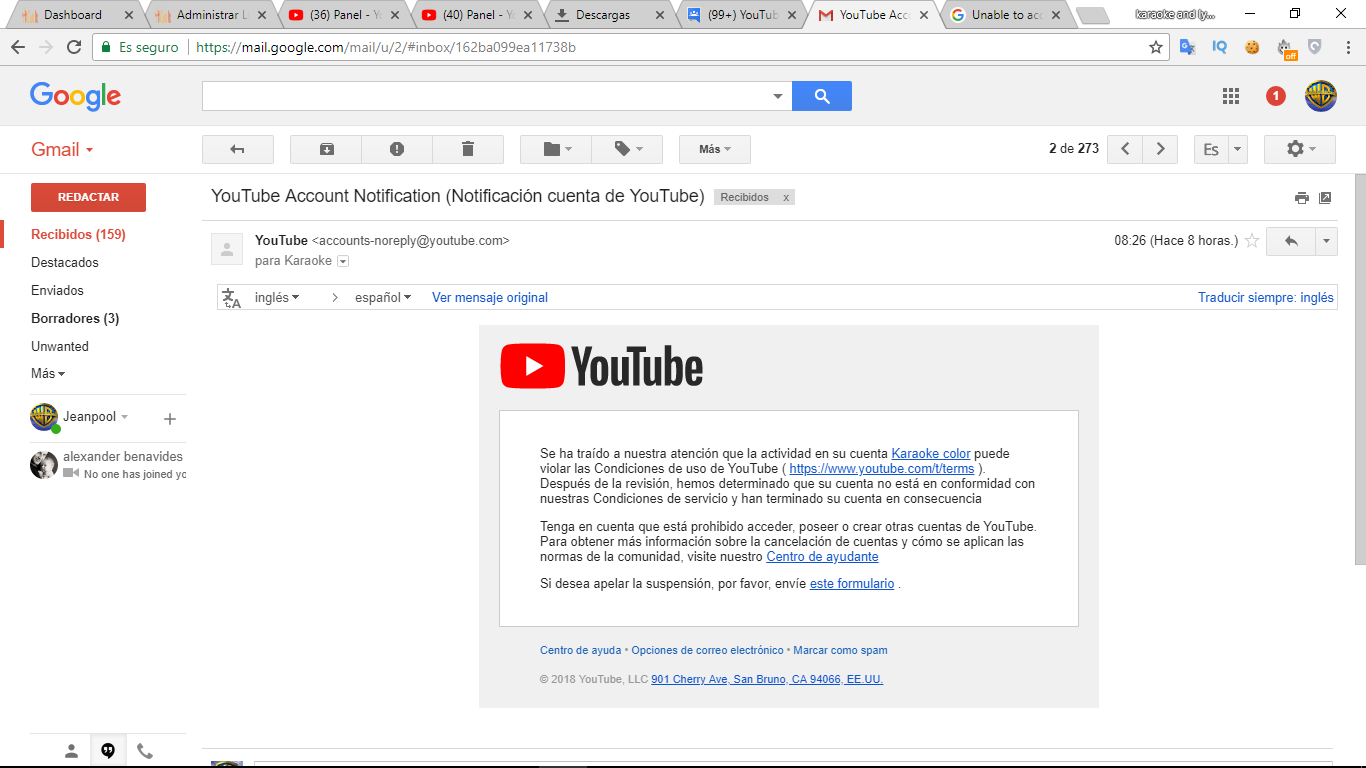The height and width of the screenshot is (768, 1366).
Task: Show search options dropdown arrow
Action: pyautogui.click(x=778, y=96)
